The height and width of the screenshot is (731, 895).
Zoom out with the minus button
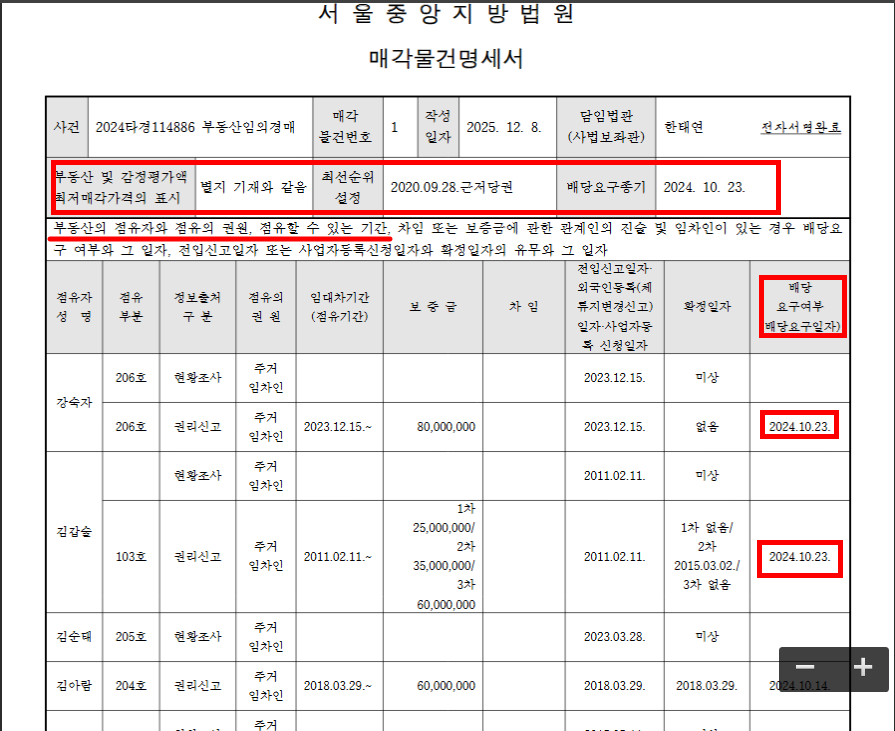point(805,668)
